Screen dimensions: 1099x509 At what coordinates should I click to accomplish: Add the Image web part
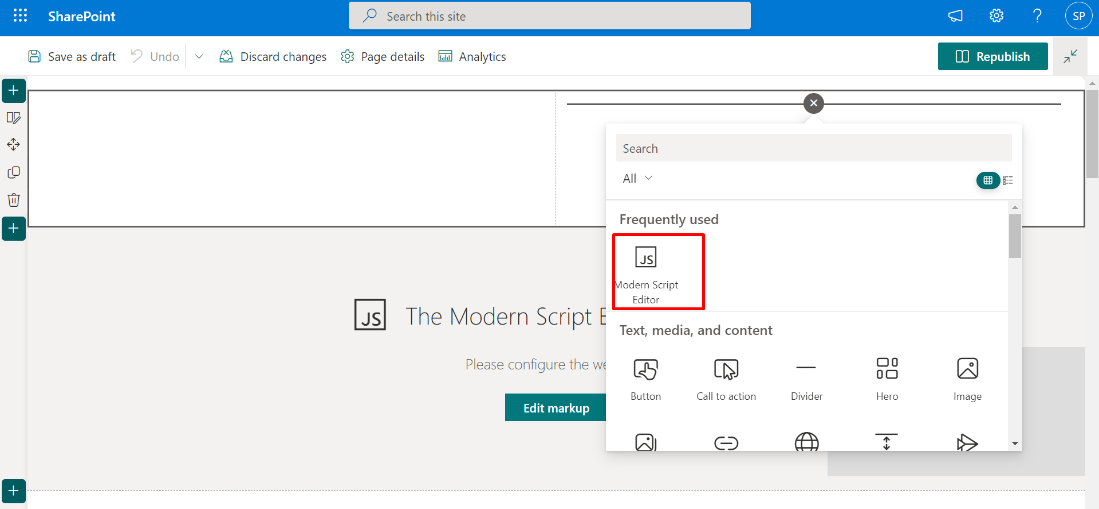click(x=967, y=379)
